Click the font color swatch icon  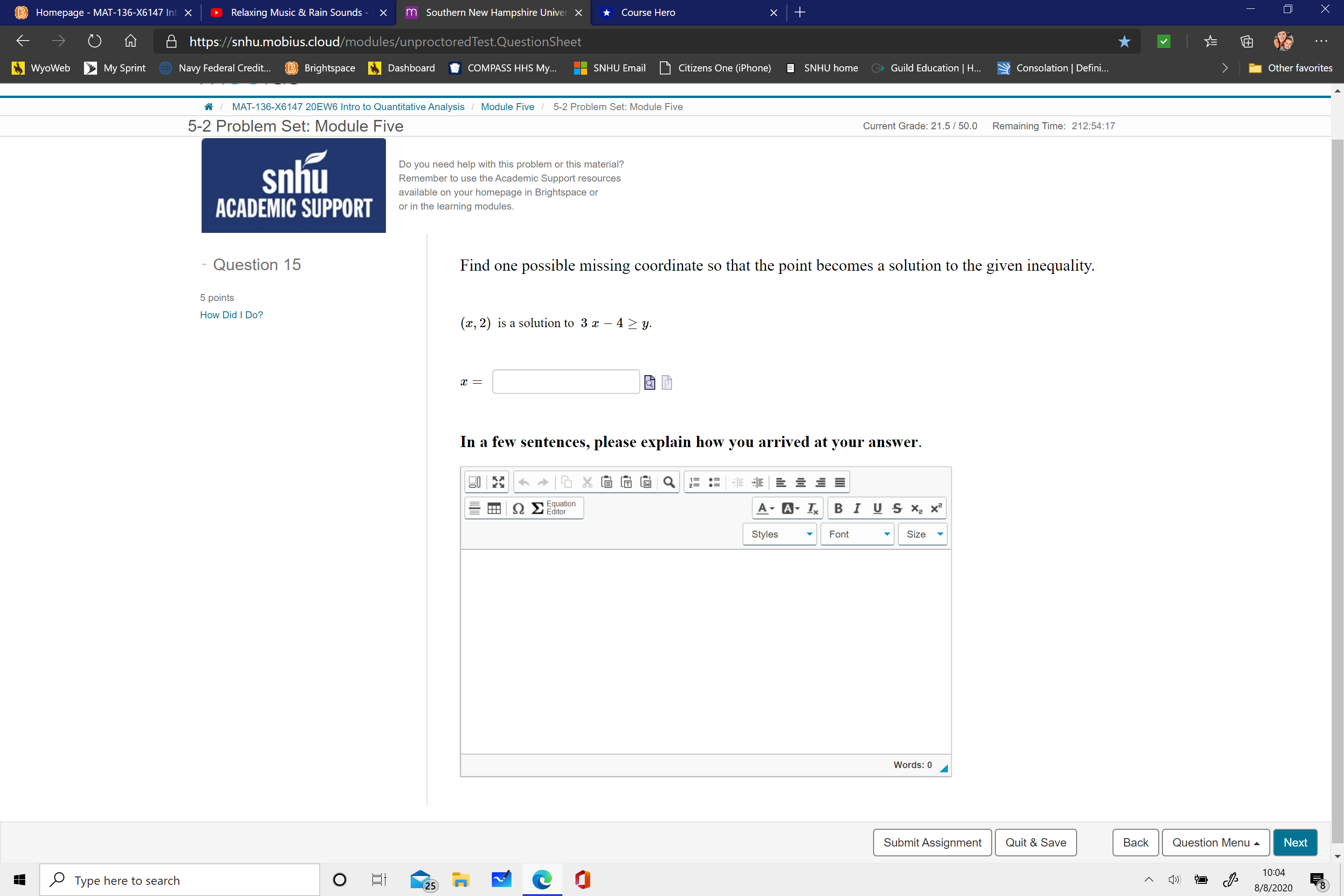[x=762, y=508]
